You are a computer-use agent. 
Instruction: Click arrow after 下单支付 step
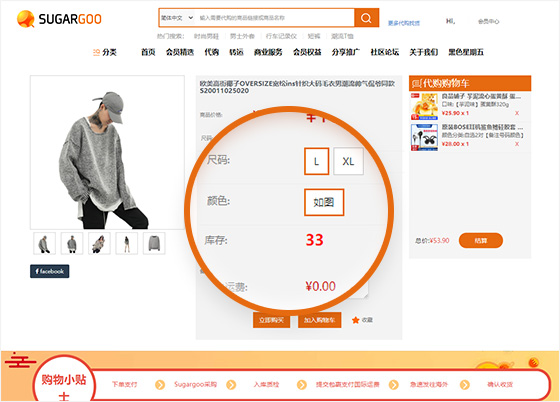tap(160, 385)
